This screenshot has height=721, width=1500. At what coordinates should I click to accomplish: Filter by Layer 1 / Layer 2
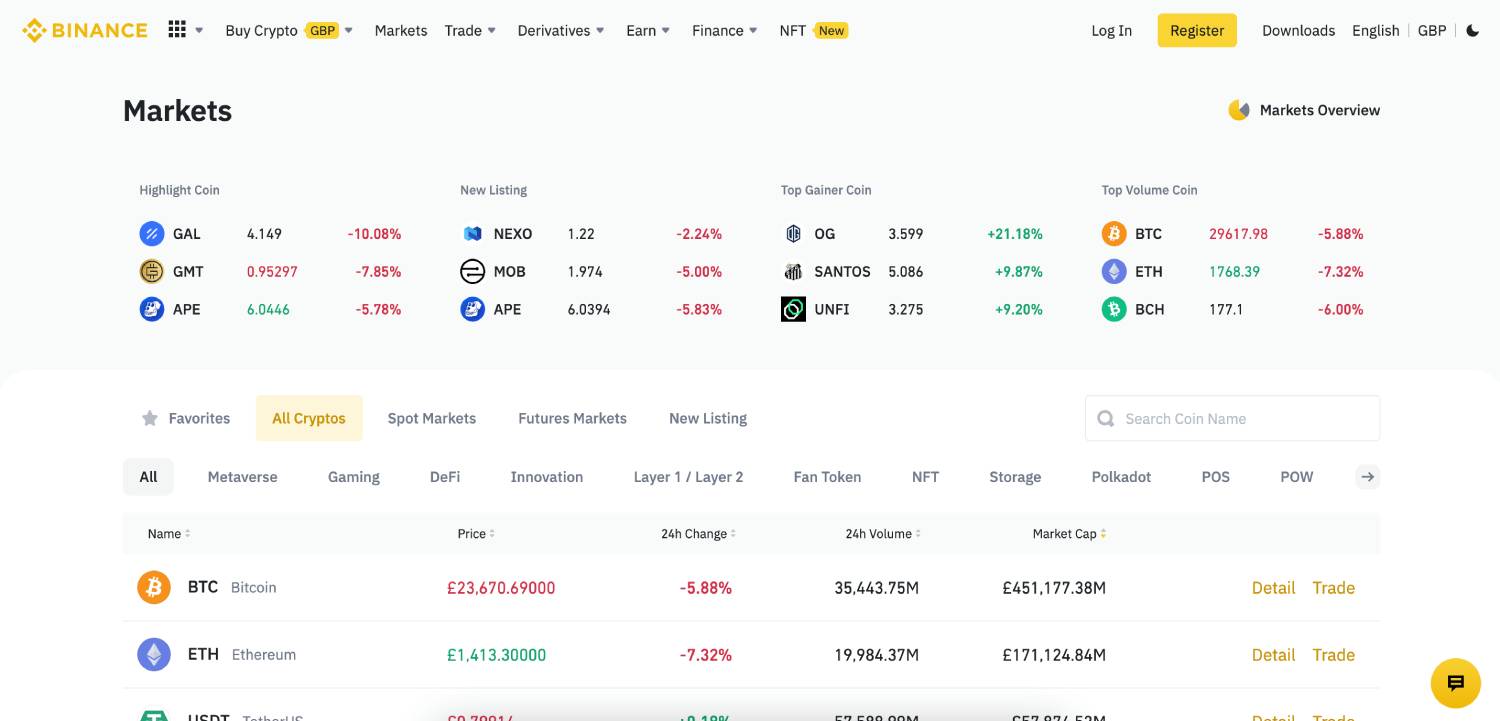click(688, 477)
